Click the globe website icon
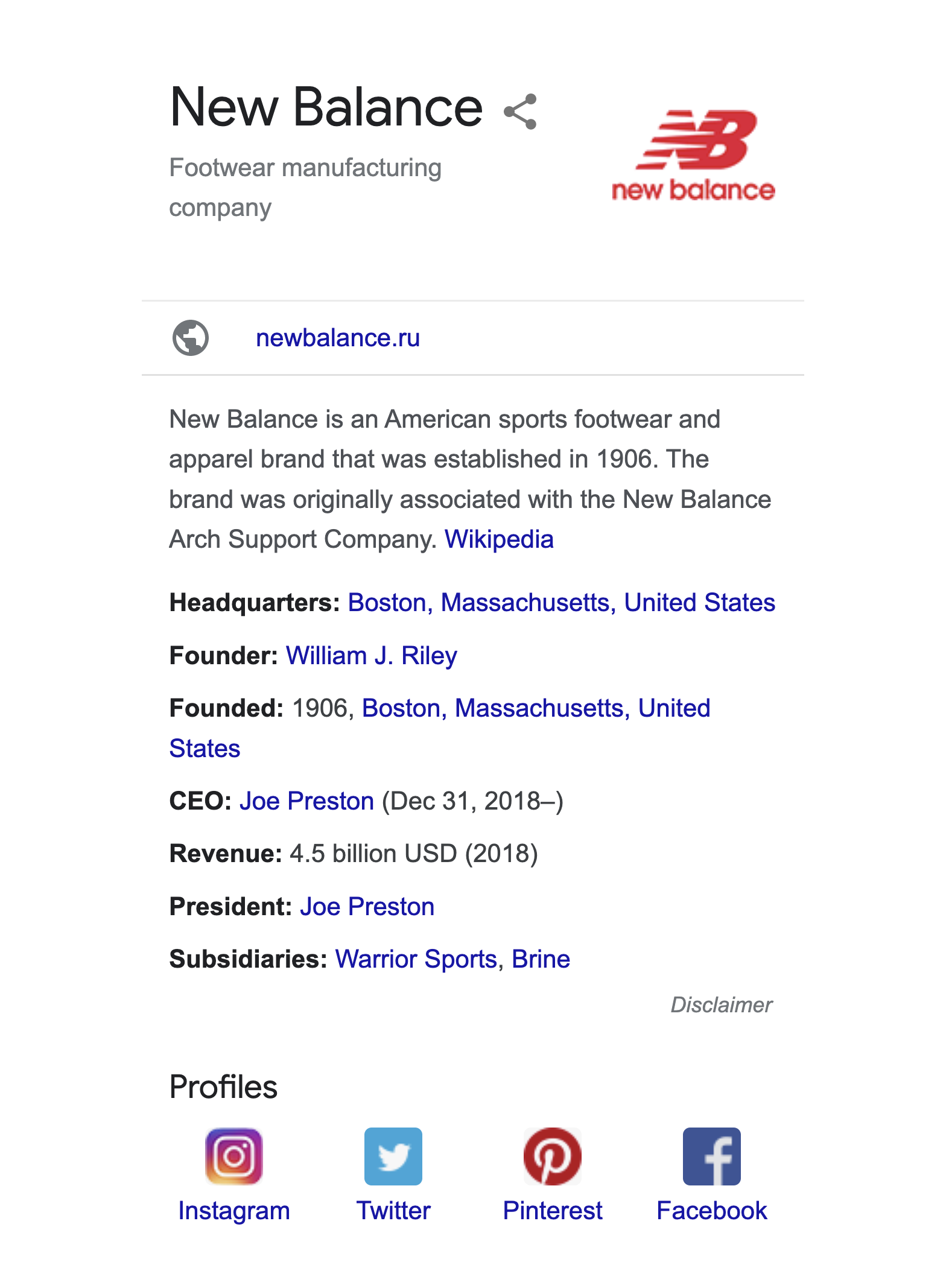Screen dimensions: 946x1288 (x=191, y=337)
